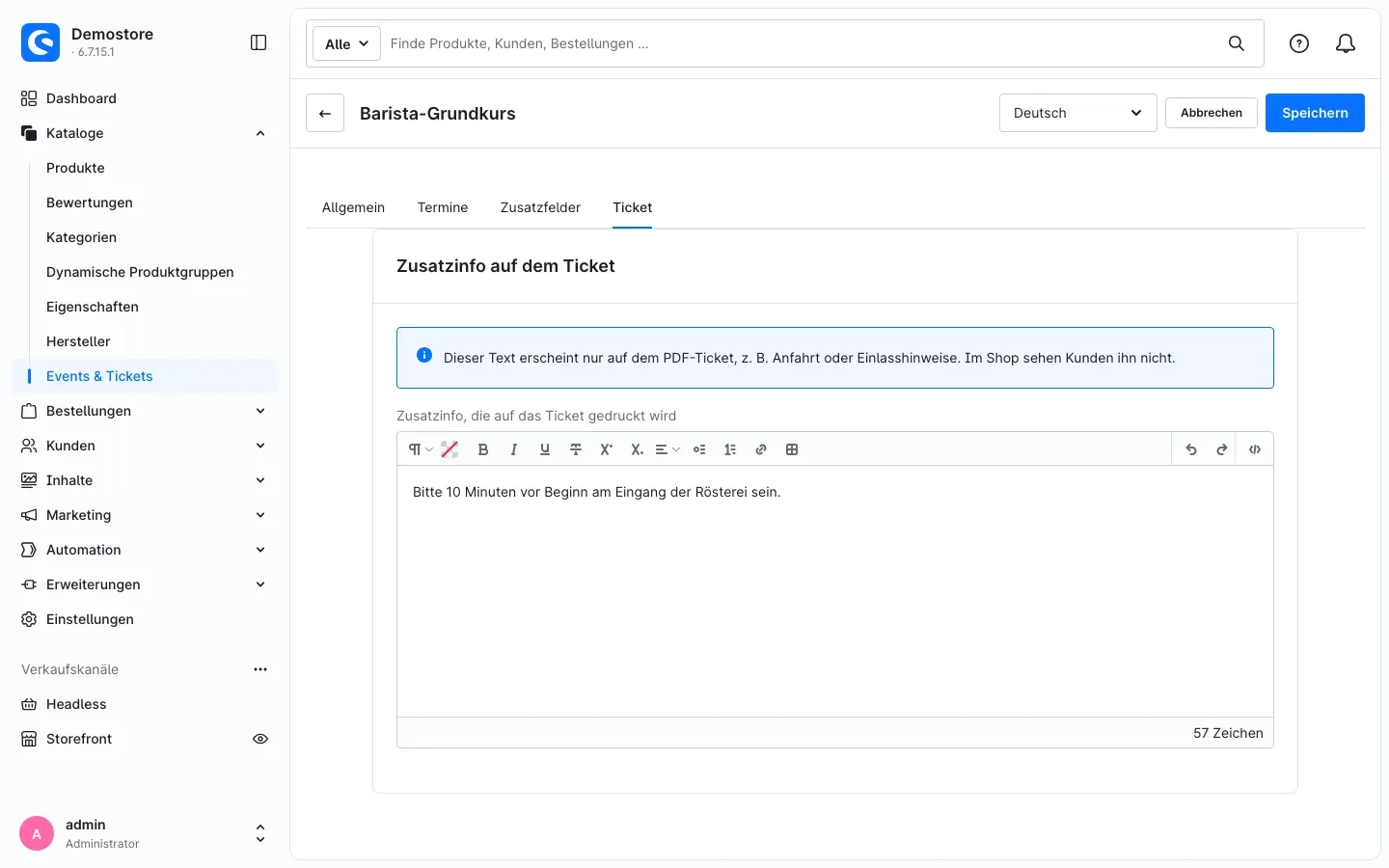The image size is (1389, 868).
Task: Insert a numbered list
Action: (x=730, y=449)
